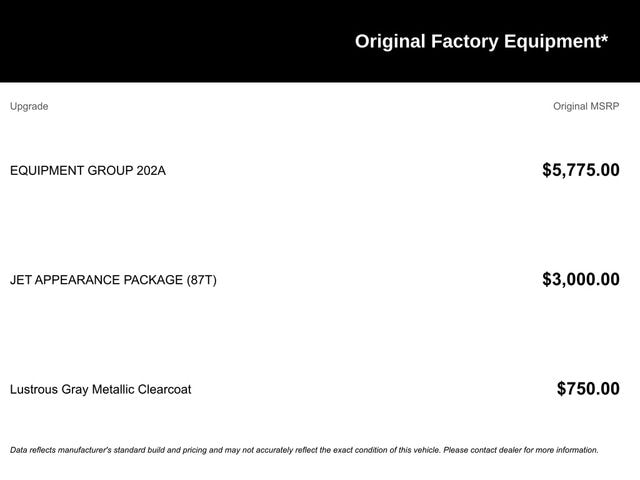Click the word "MSRP" in column header
The height and width of the screenshot is (480, 640).
coord(603,106)
